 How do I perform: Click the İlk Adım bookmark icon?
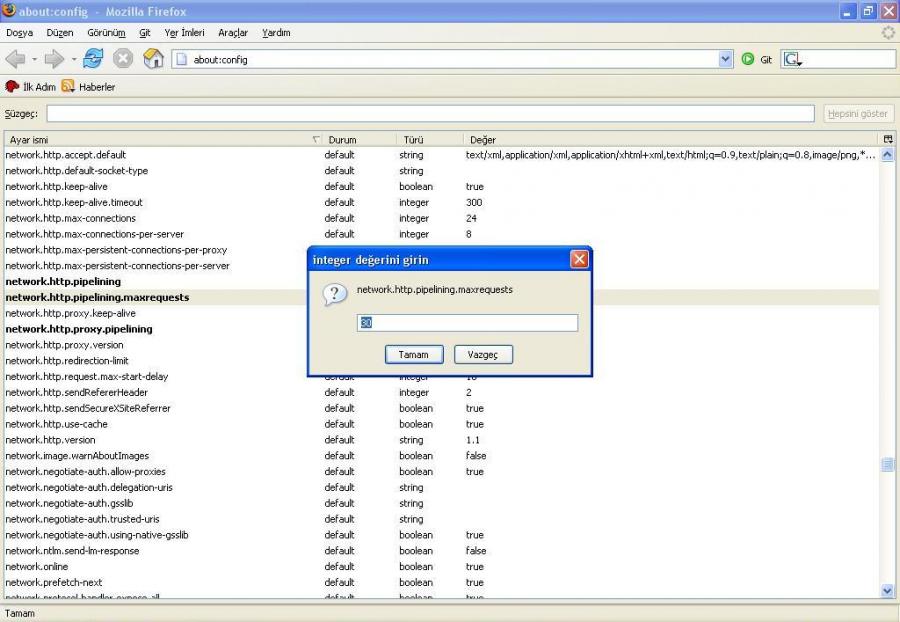(12, 87)
